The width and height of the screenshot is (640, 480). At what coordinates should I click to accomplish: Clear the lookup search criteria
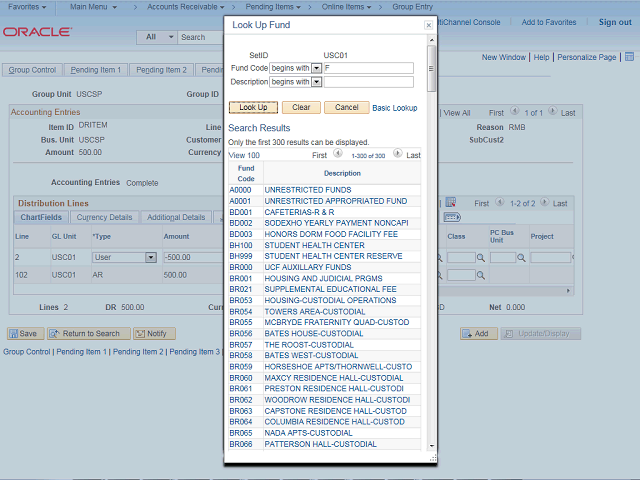coord(301,107)
